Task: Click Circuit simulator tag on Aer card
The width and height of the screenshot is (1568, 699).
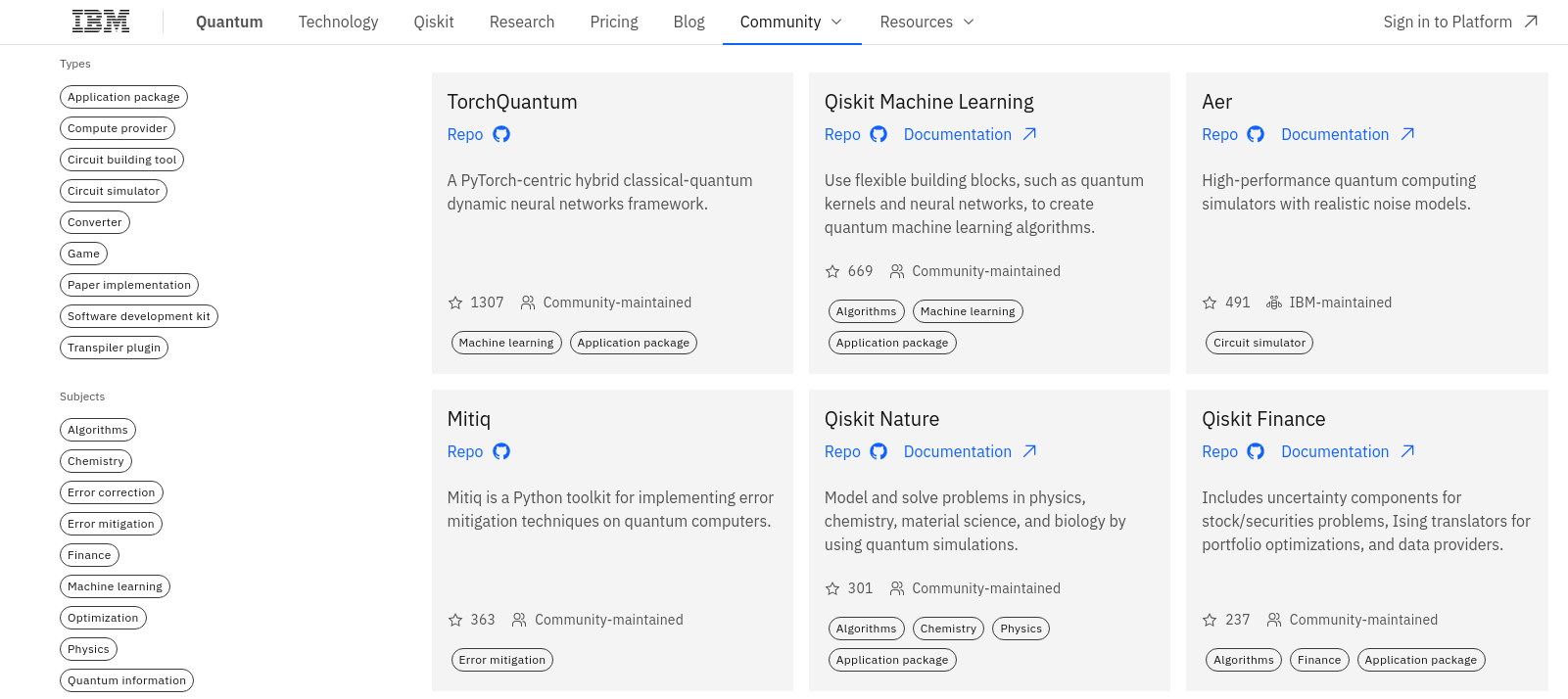Action: pos(1259,343)
